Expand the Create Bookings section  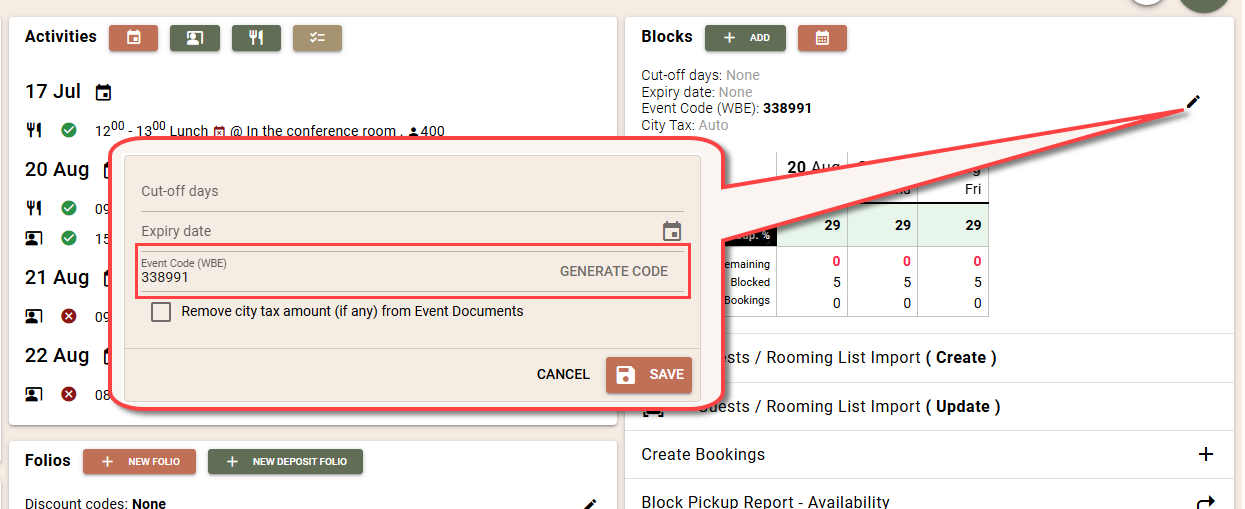click(929, 455)
